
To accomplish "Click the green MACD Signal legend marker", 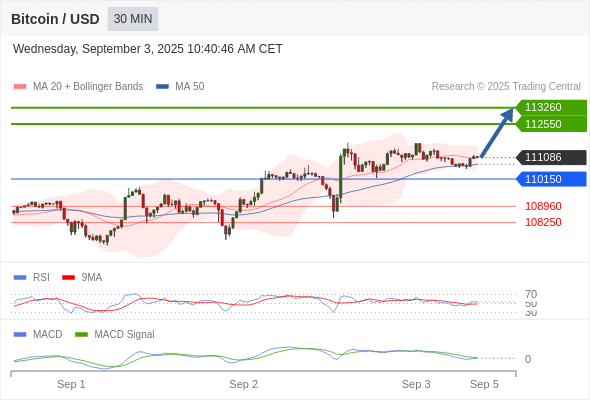I will coord(81,335).
